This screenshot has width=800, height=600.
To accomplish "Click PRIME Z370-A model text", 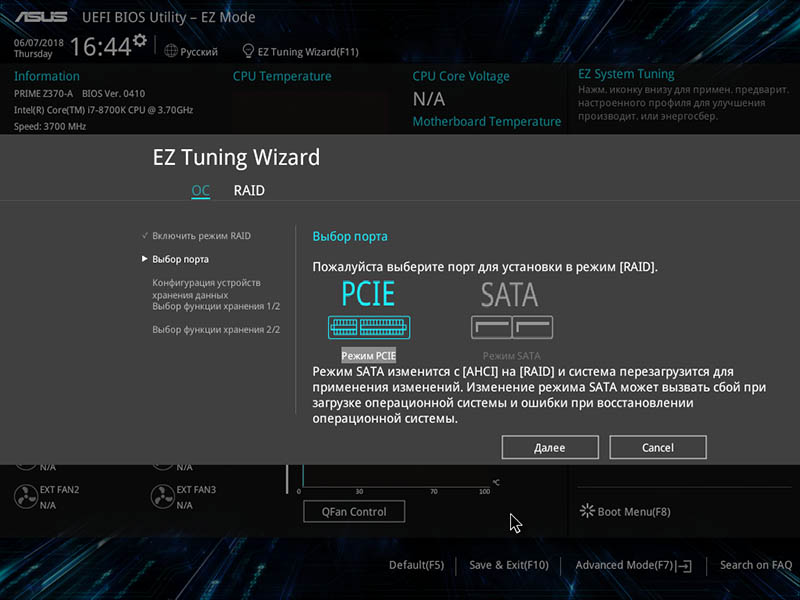I will coord(43,93).
